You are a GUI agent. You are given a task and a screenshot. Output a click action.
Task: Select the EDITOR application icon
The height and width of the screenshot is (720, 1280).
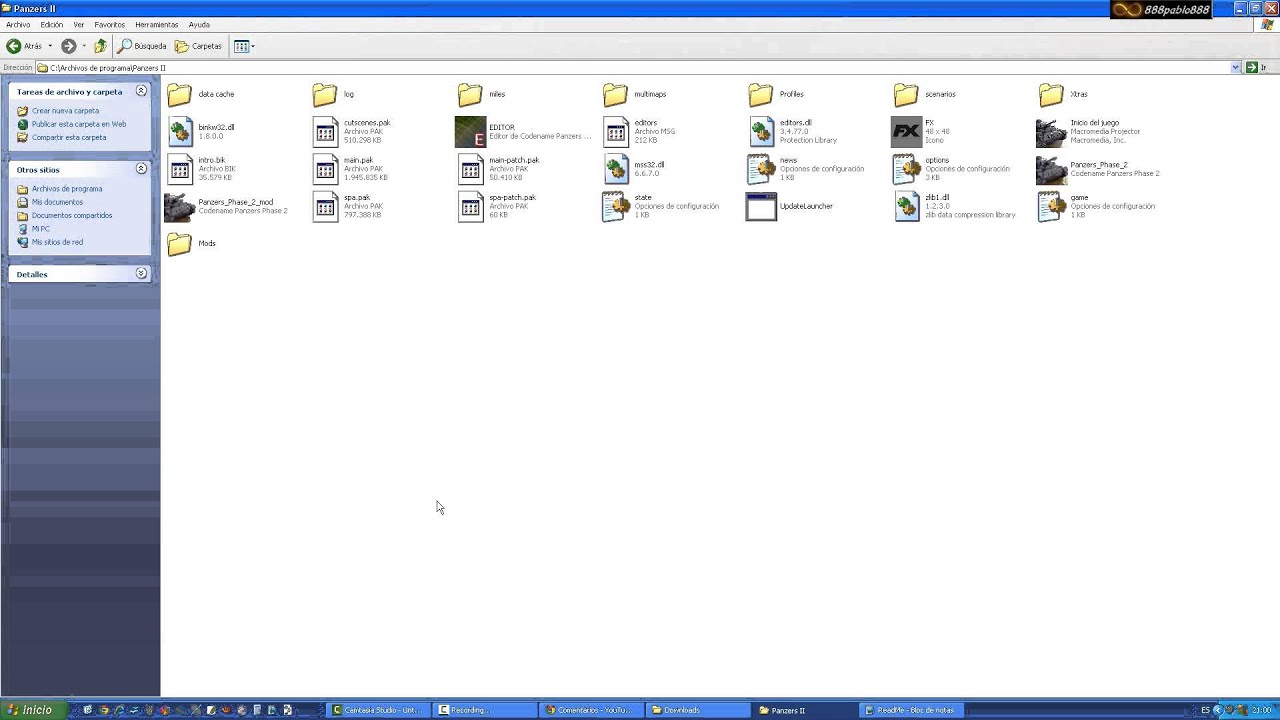(470, 131)
